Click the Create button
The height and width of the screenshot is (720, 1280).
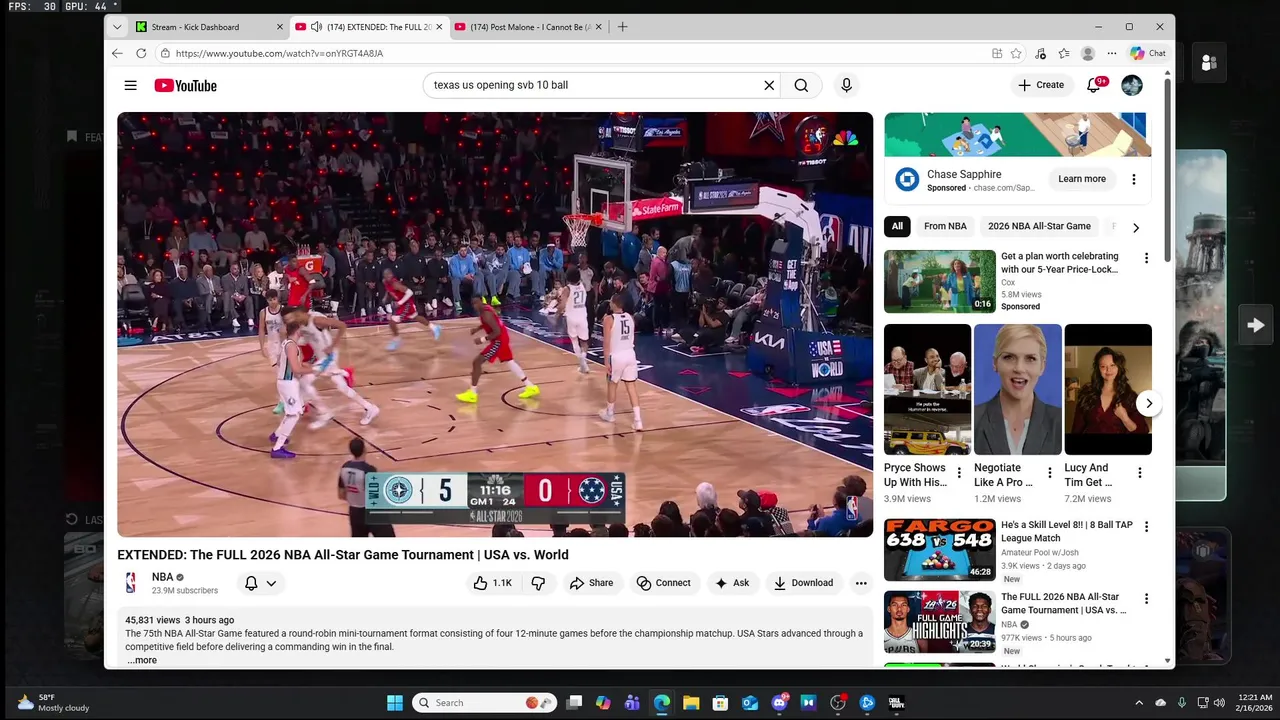click(x=1042, y=85)
